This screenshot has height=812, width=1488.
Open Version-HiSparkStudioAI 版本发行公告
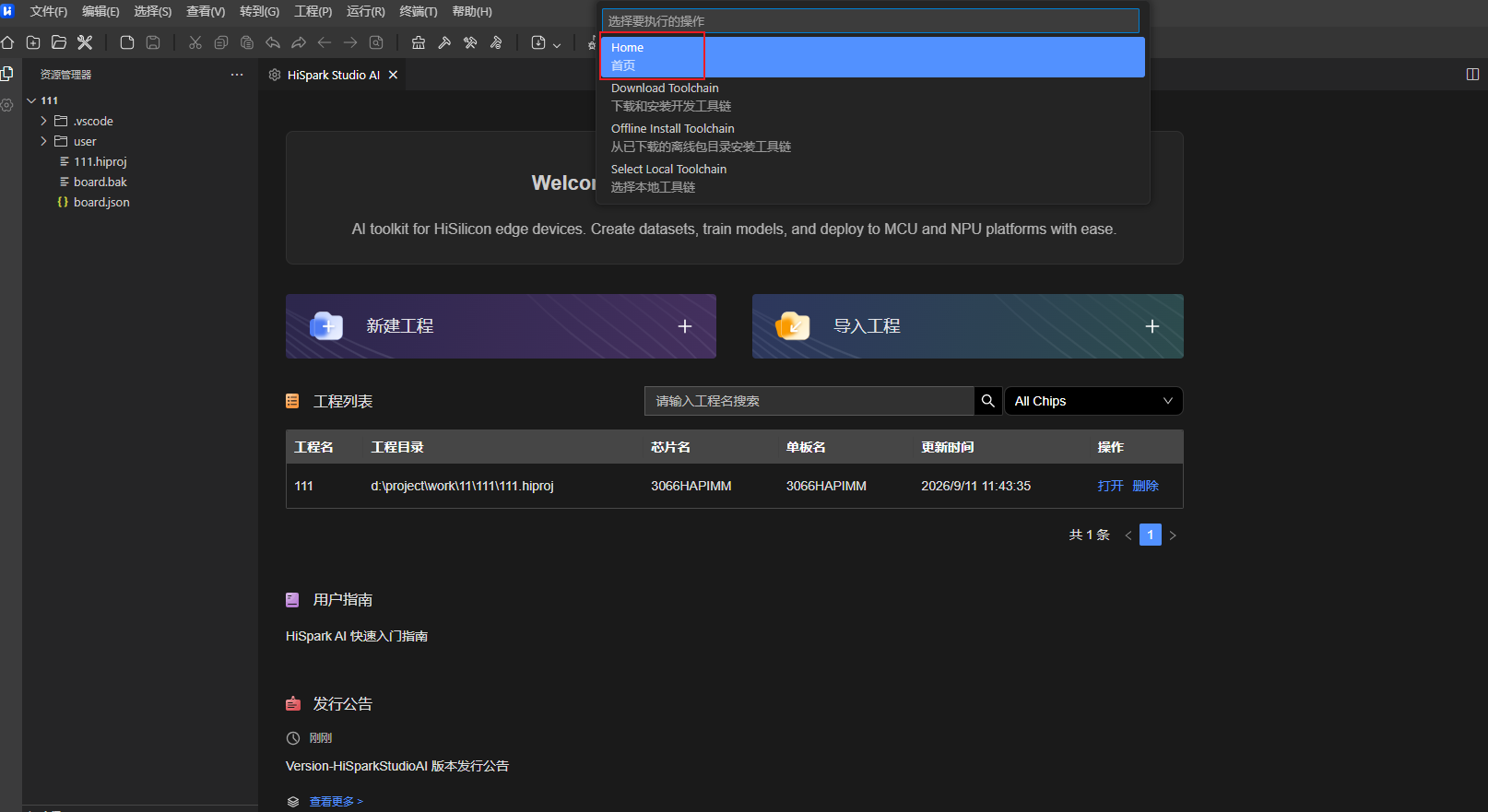coord(397,766)
